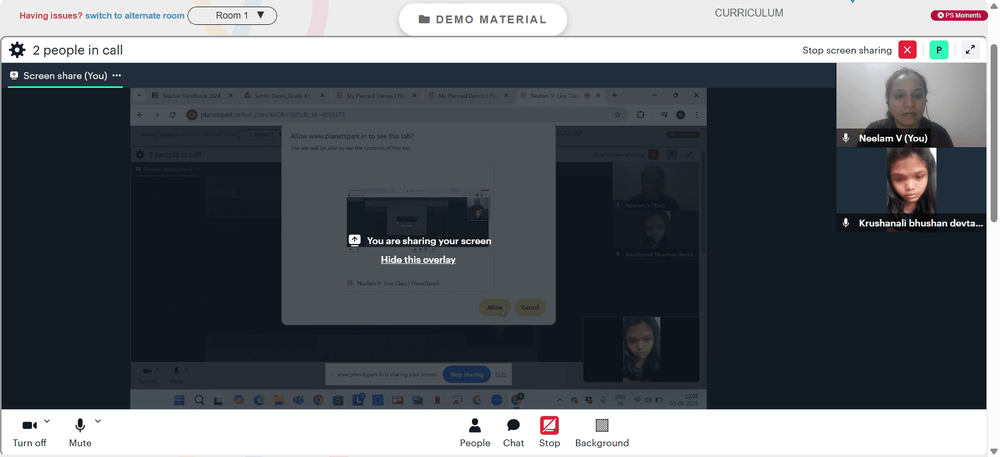Select Neelam V (You) video tile

(911, 105)
